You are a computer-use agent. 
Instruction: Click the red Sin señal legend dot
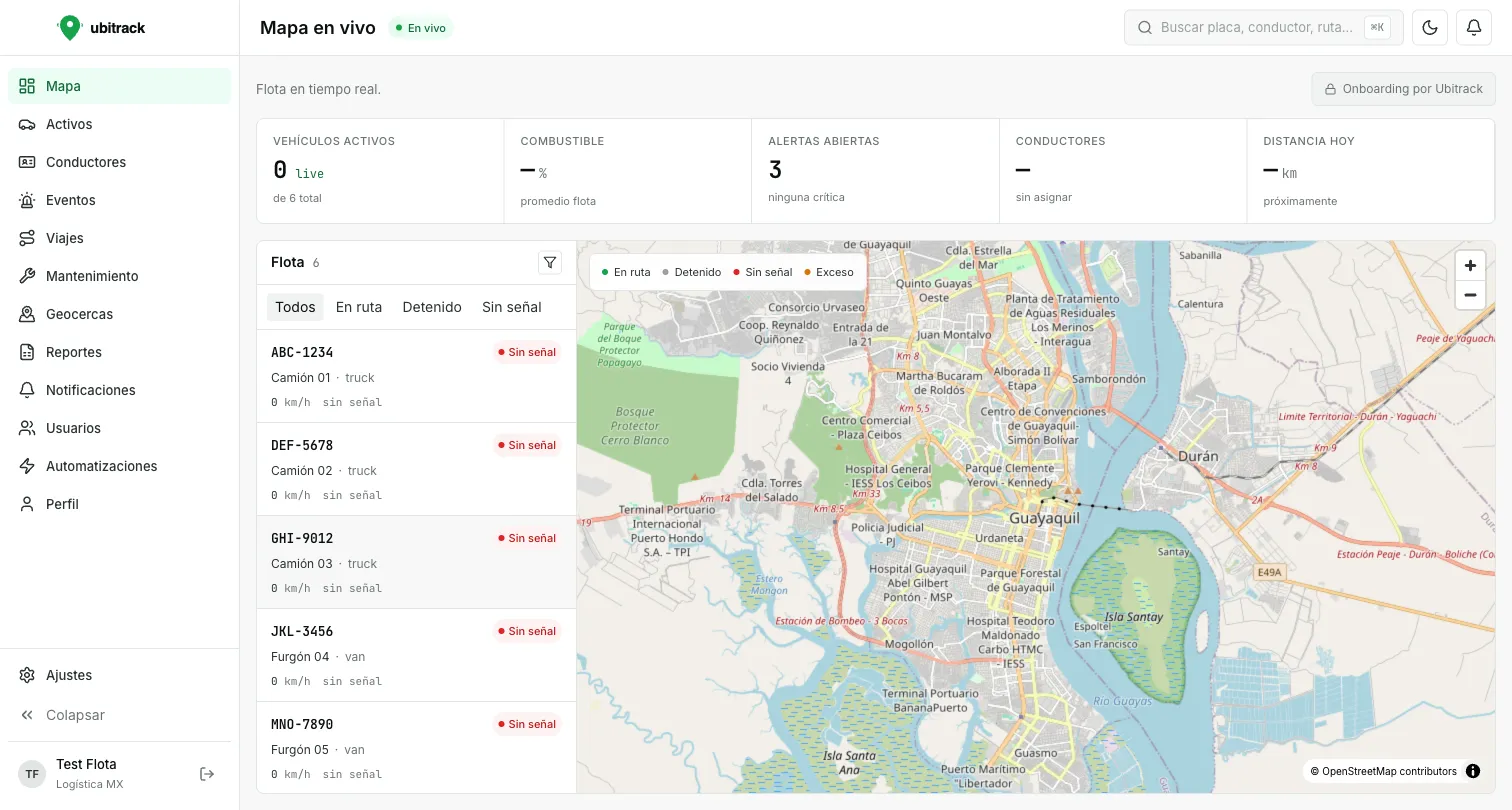[x=737, y=272]
